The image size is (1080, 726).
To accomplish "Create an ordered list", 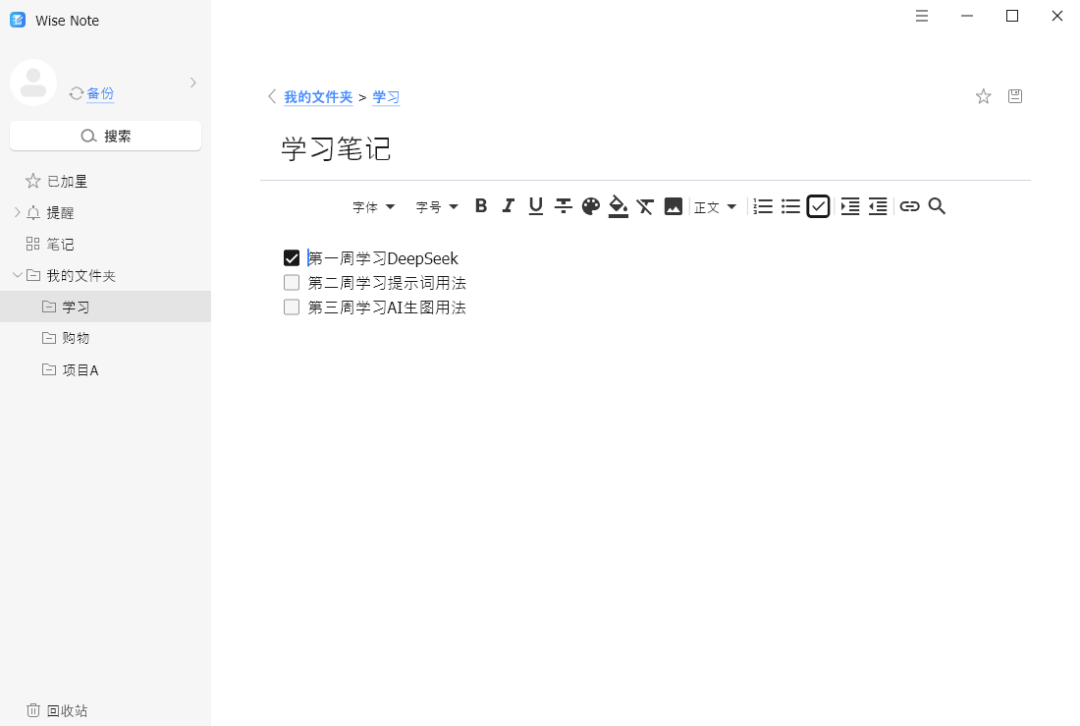I will [763, 206].
